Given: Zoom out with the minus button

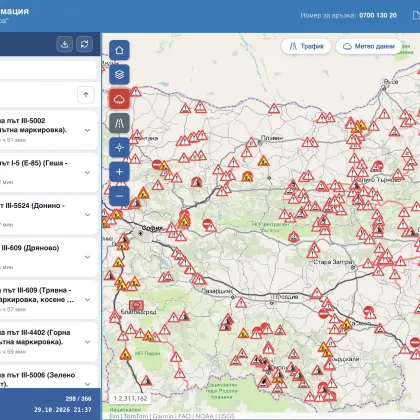Looking at the screenshot, I should [x=119, y=196].
